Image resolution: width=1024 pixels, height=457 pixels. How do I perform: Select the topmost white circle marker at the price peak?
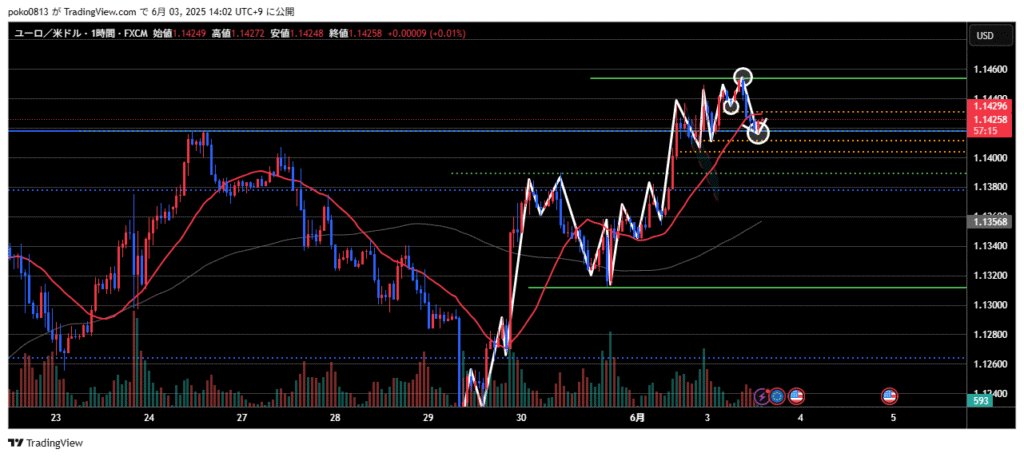tap(743, 76)
